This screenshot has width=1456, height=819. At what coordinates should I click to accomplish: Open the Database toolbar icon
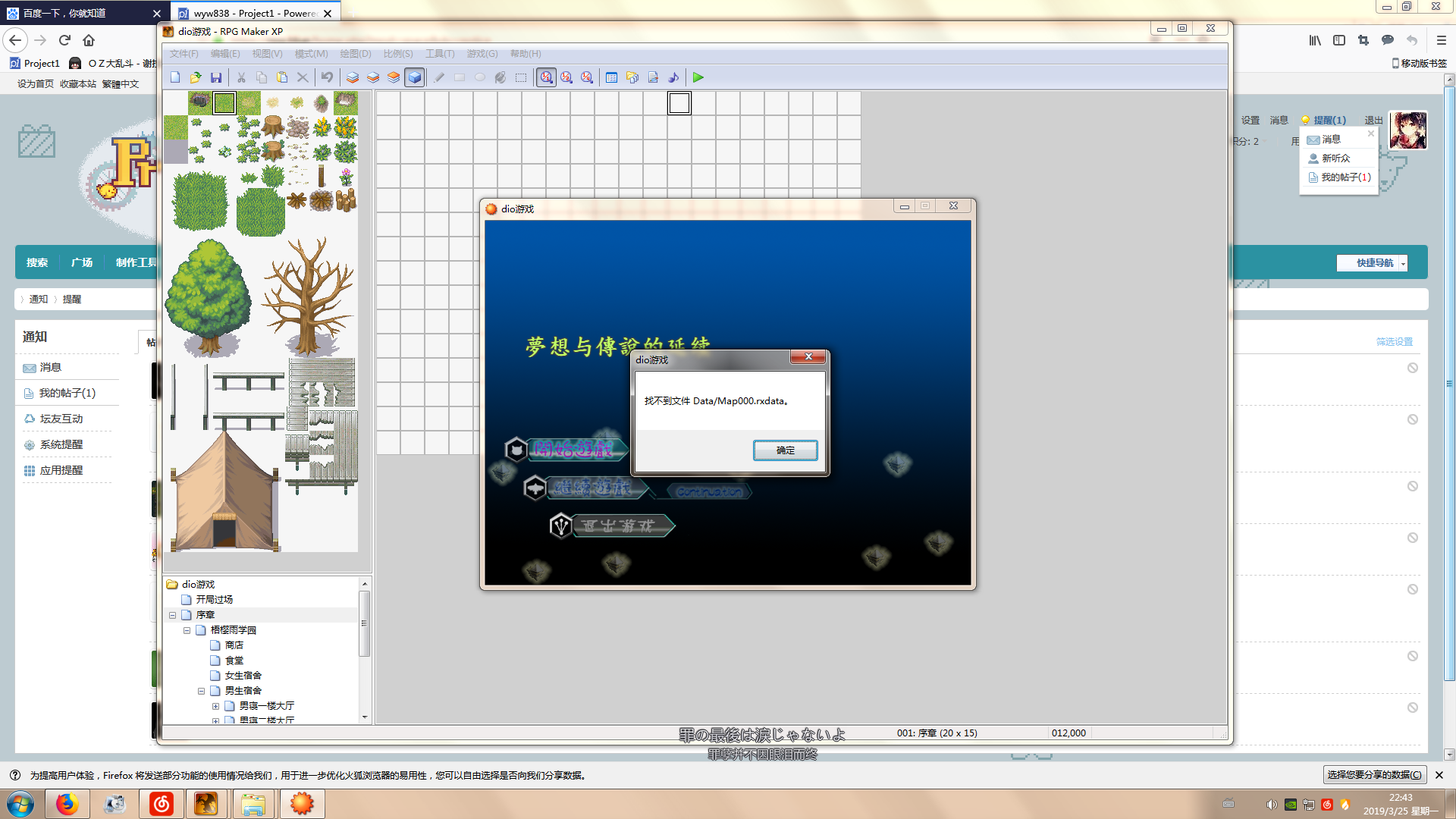tap(612, 77)
